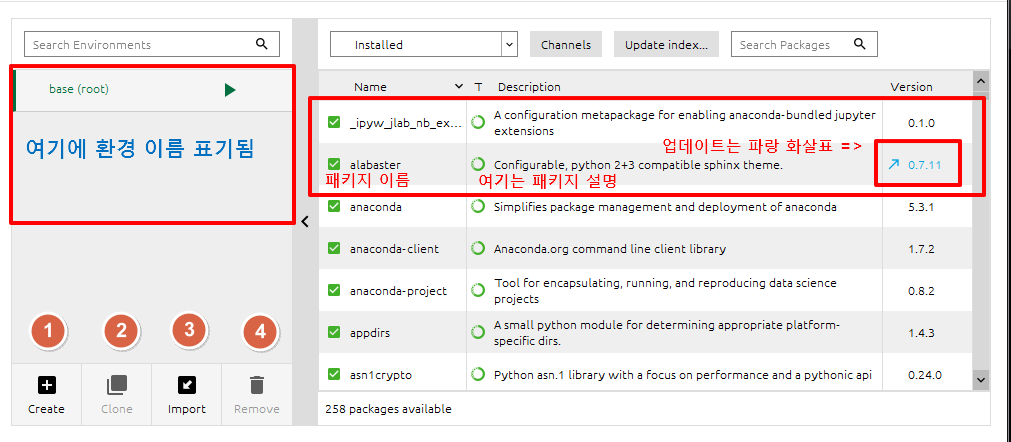
Task: Toggle the anaconda package checkbox
Action: (334, 207)
